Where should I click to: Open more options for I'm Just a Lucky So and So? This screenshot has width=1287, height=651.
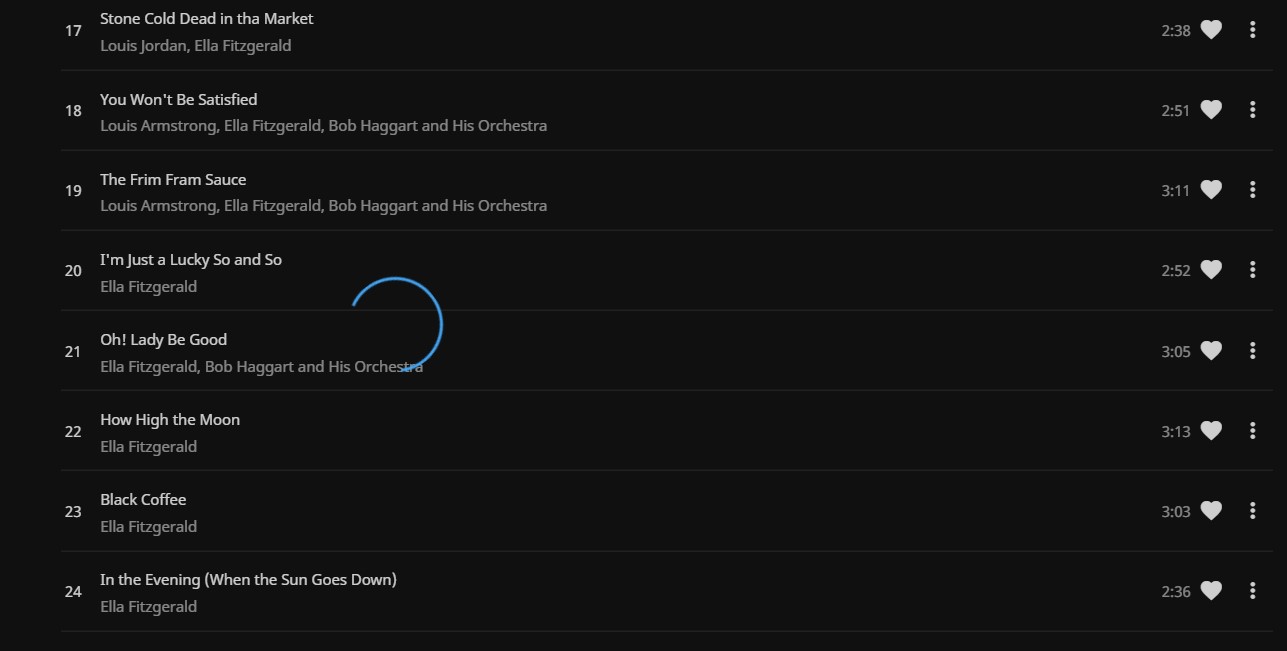[1252, 270]
